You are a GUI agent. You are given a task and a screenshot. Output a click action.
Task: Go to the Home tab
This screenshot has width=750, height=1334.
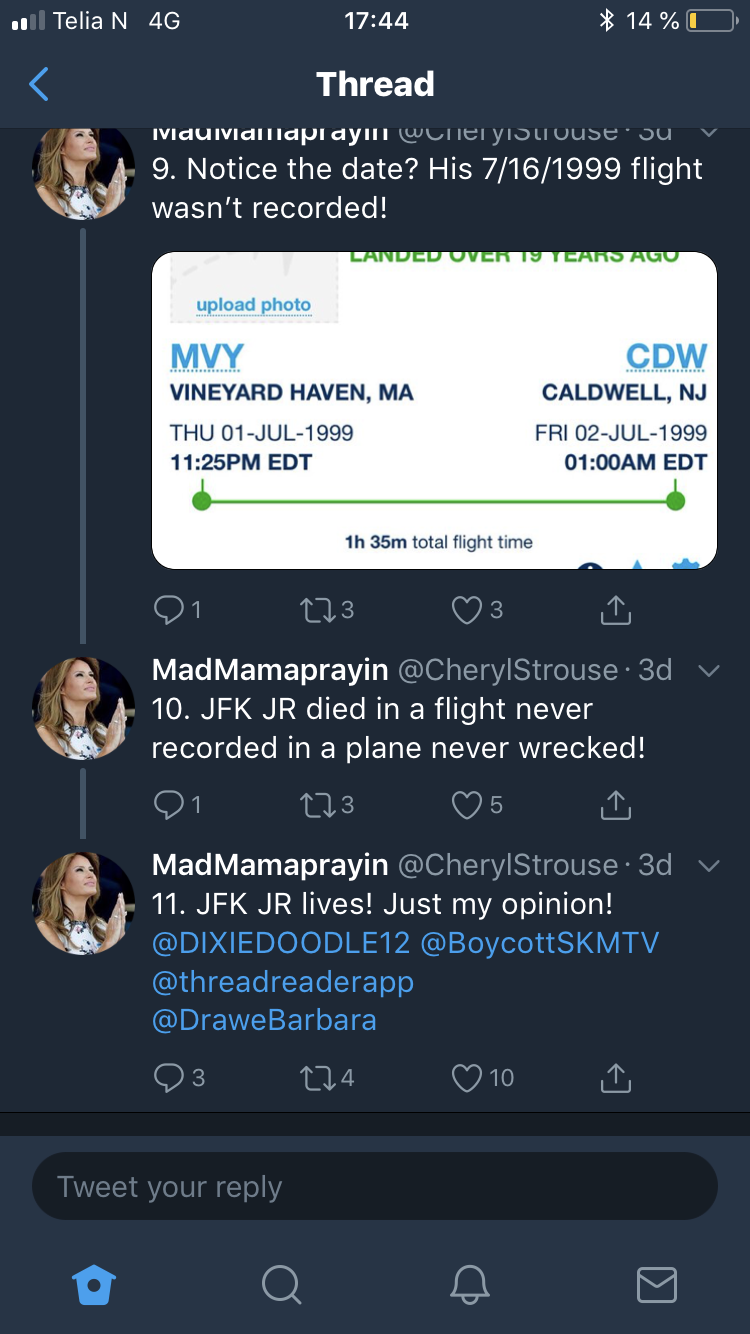(95, 1284)
